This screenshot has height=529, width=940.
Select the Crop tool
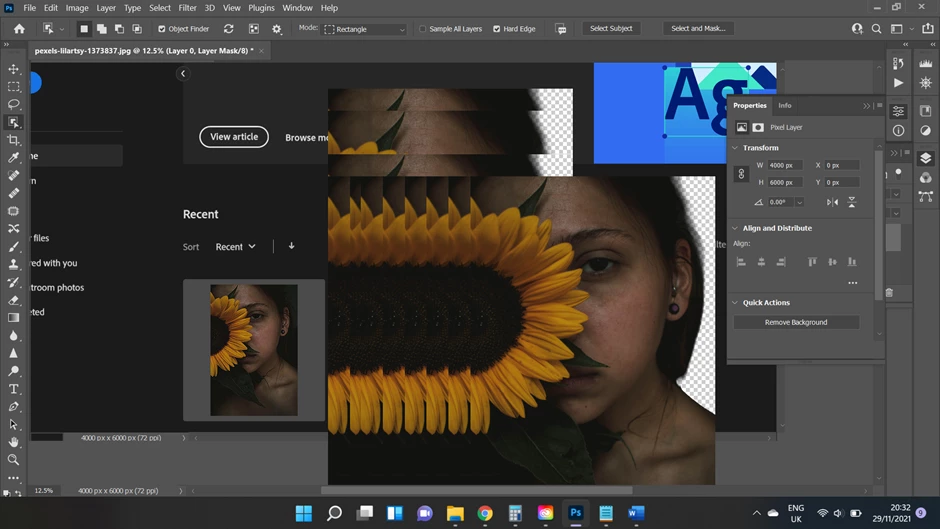(x=14, y=140)
